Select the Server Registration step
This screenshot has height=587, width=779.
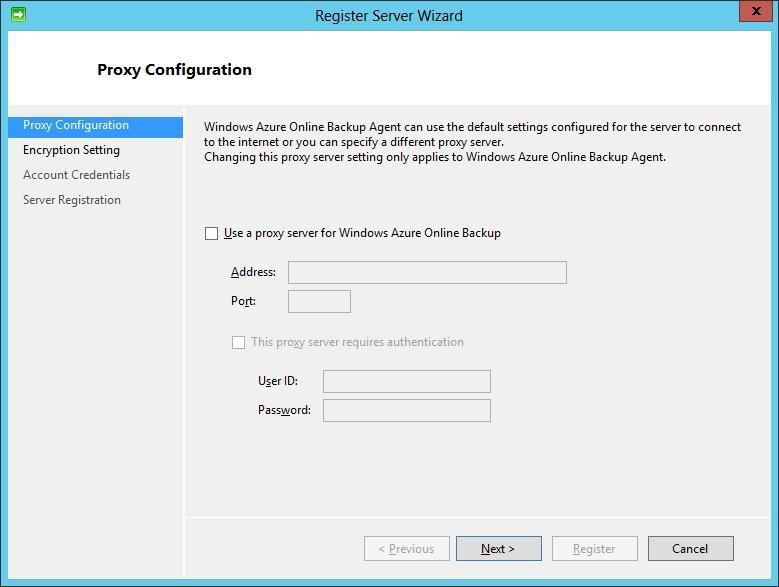coord(72,200)
